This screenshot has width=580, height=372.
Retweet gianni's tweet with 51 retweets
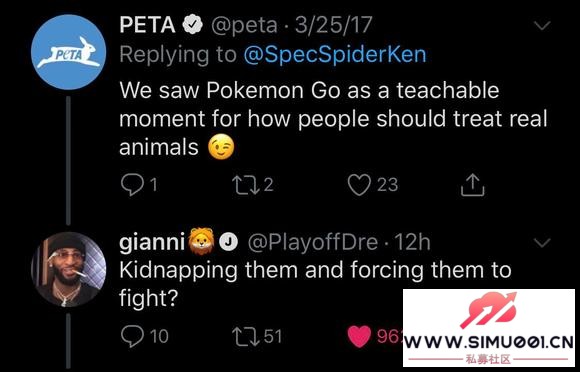246,337
